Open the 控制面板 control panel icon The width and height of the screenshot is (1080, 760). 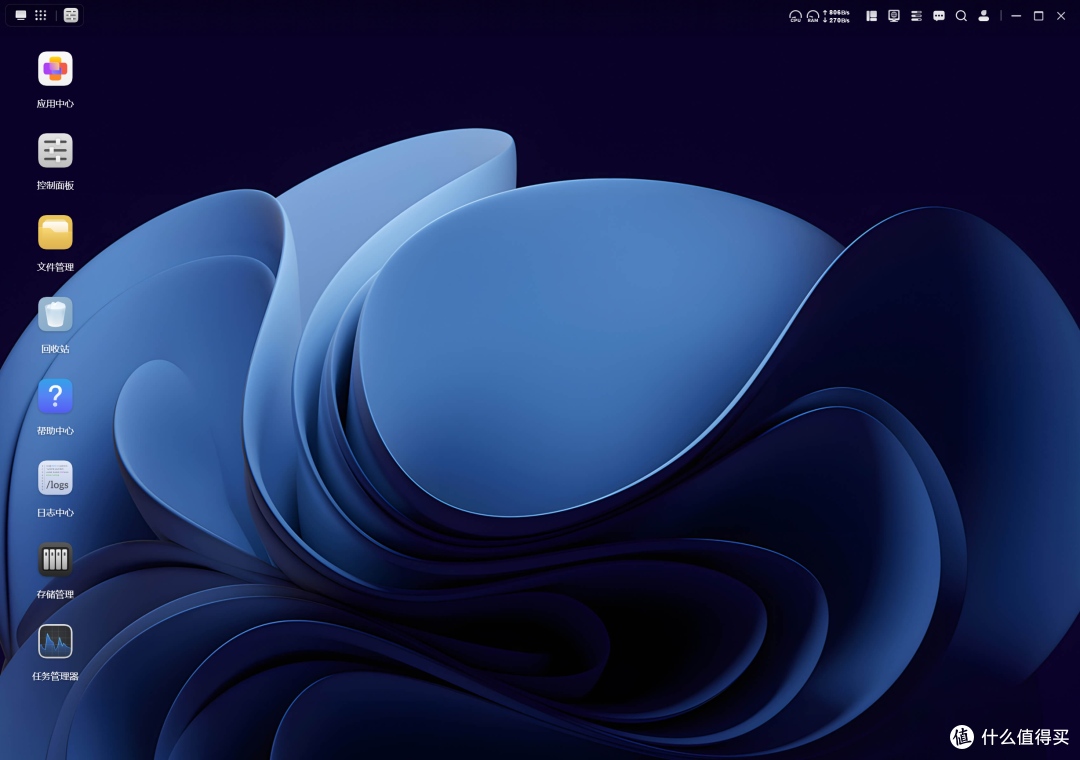click(x=55, y=151)
